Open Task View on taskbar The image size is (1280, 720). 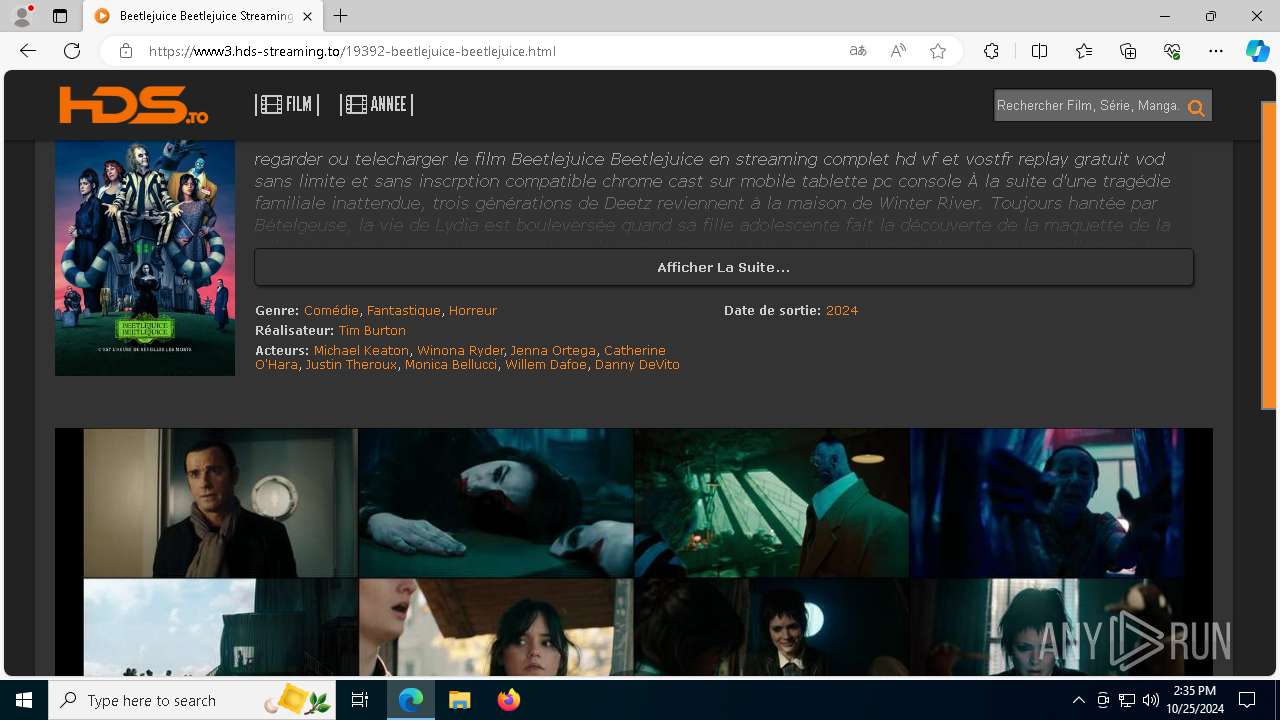point(361,700)
